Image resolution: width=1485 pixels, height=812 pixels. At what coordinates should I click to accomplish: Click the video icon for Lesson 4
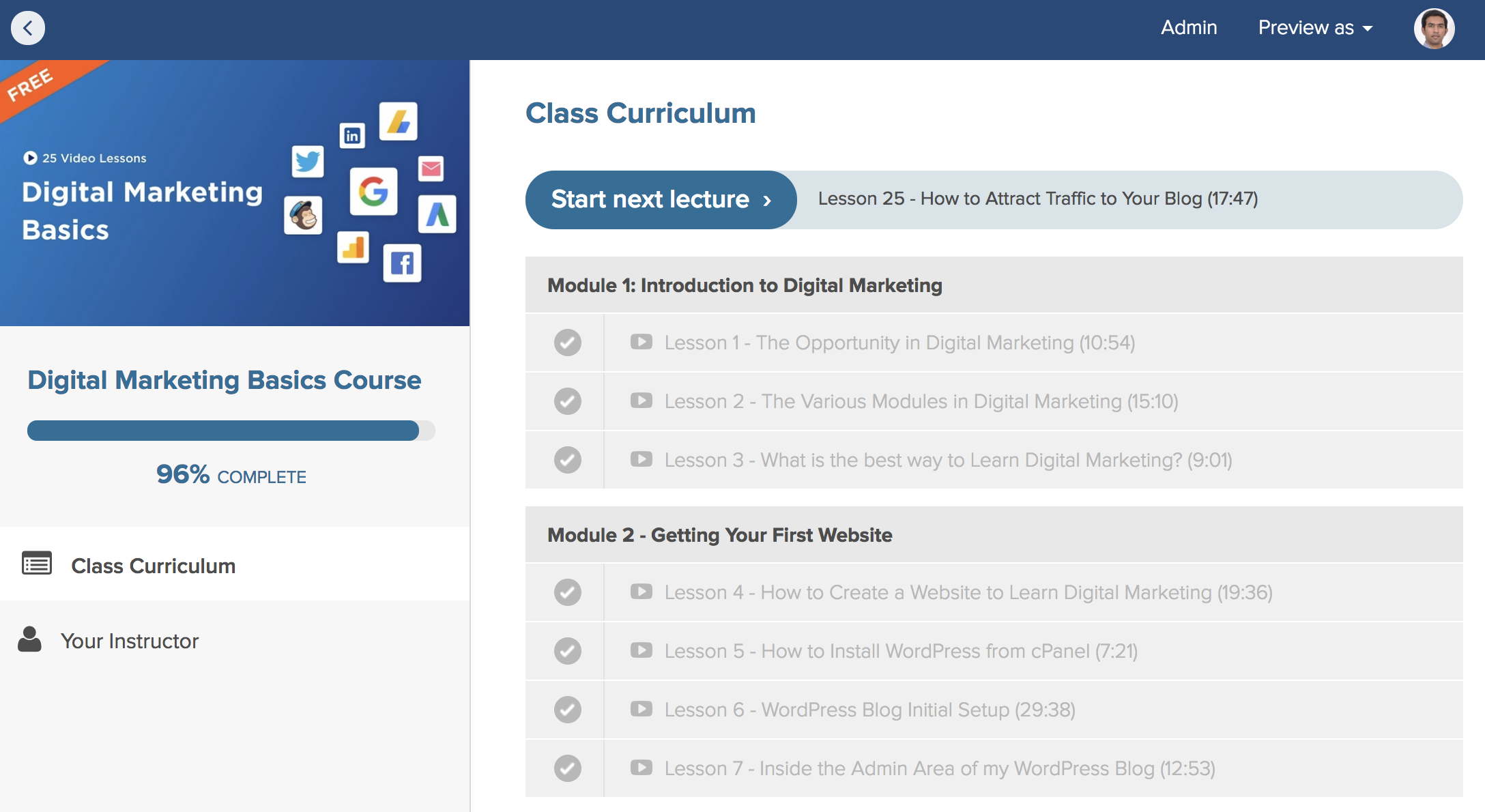pyautogui.click(x=641, y=592)
